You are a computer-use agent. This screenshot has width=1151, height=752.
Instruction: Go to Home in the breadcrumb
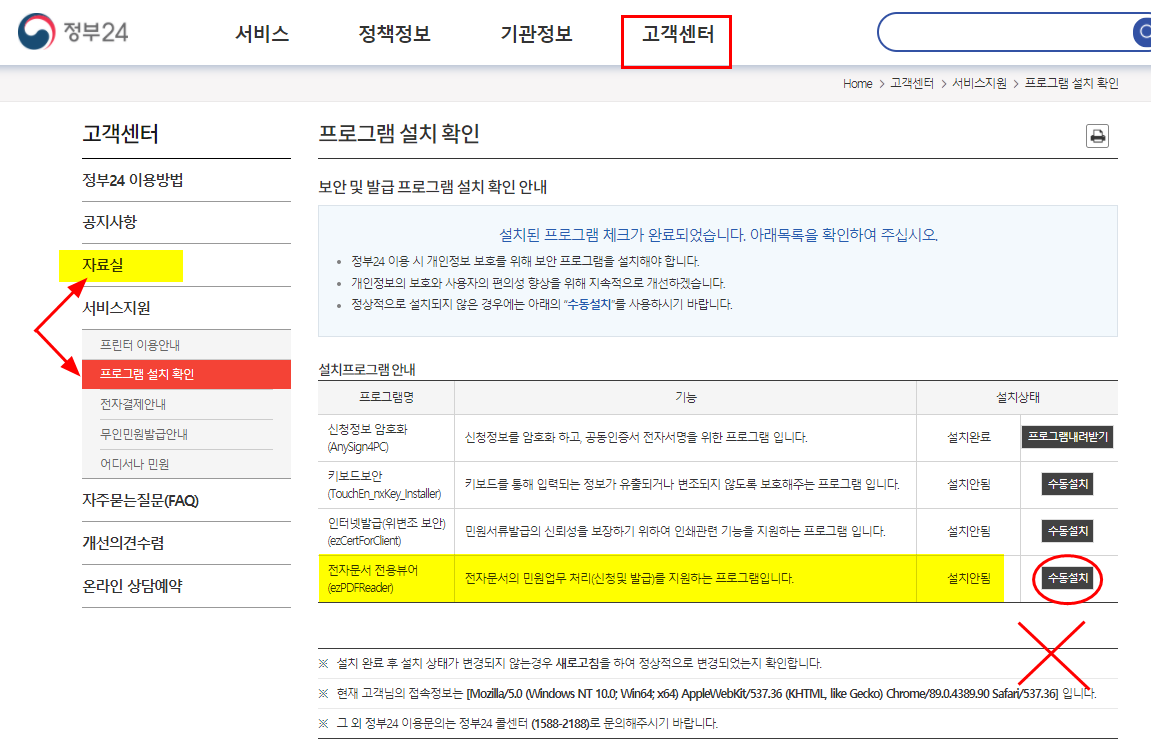click(857, 84)
